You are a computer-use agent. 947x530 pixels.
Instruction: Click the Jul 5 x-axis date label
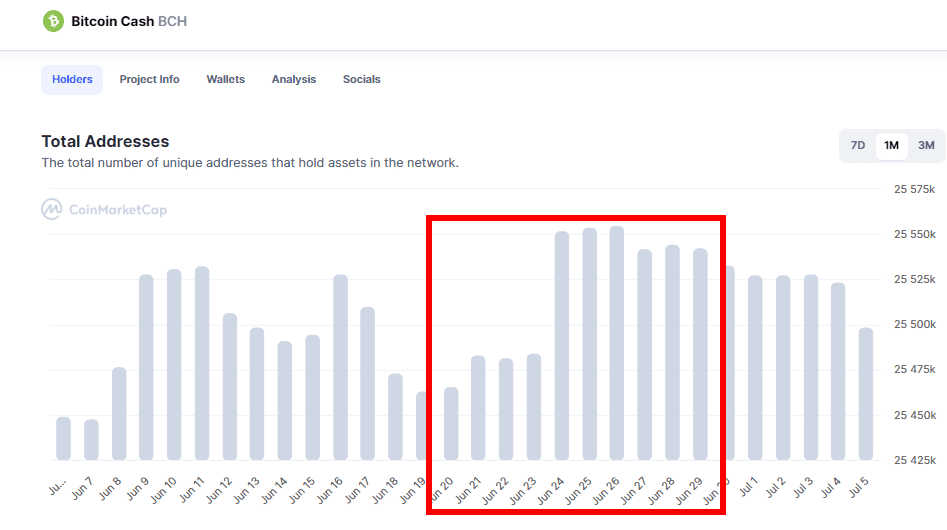(x=858, y=487)
